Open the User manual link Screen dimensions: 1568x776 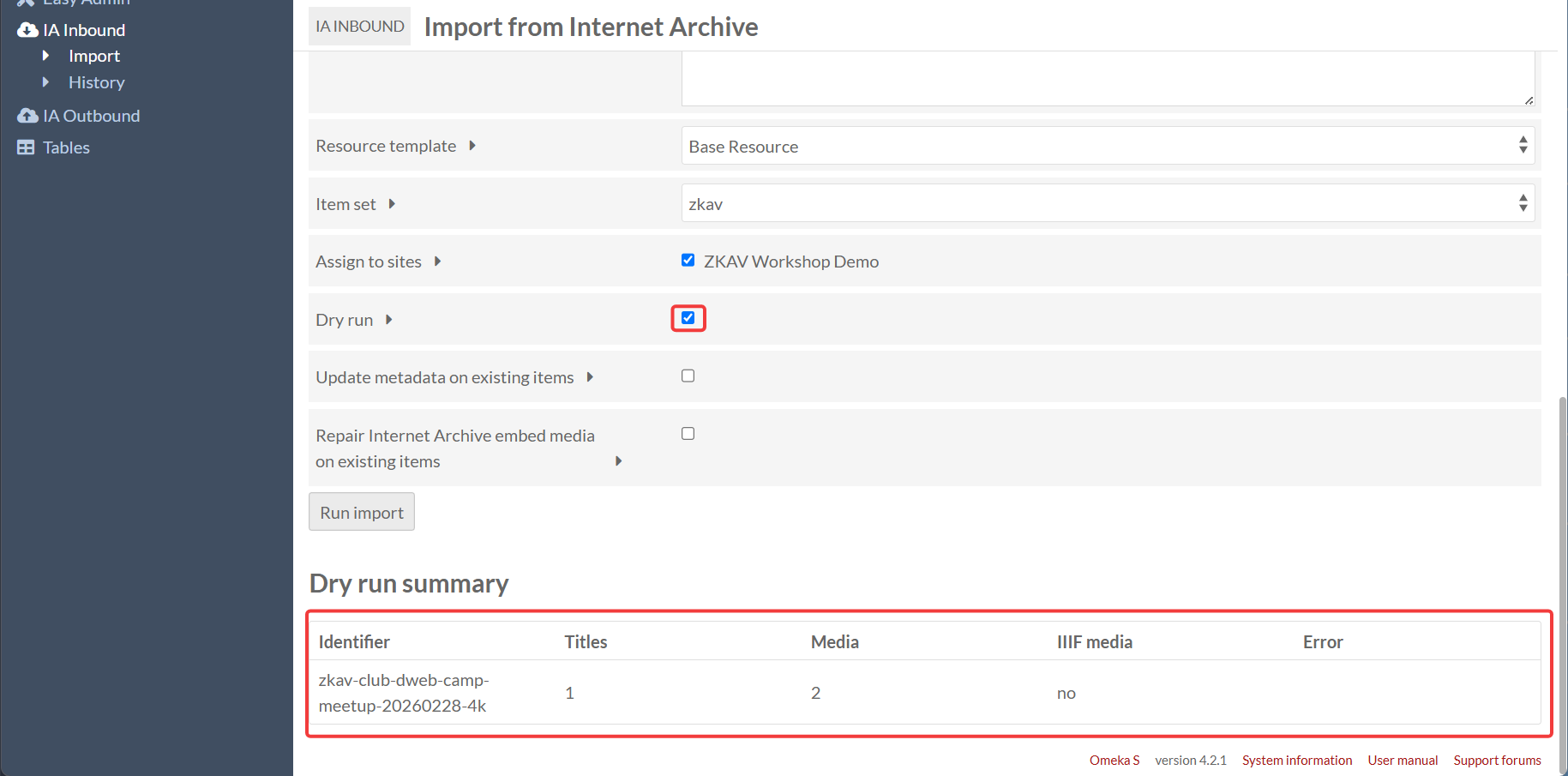tap(1403, 761)
